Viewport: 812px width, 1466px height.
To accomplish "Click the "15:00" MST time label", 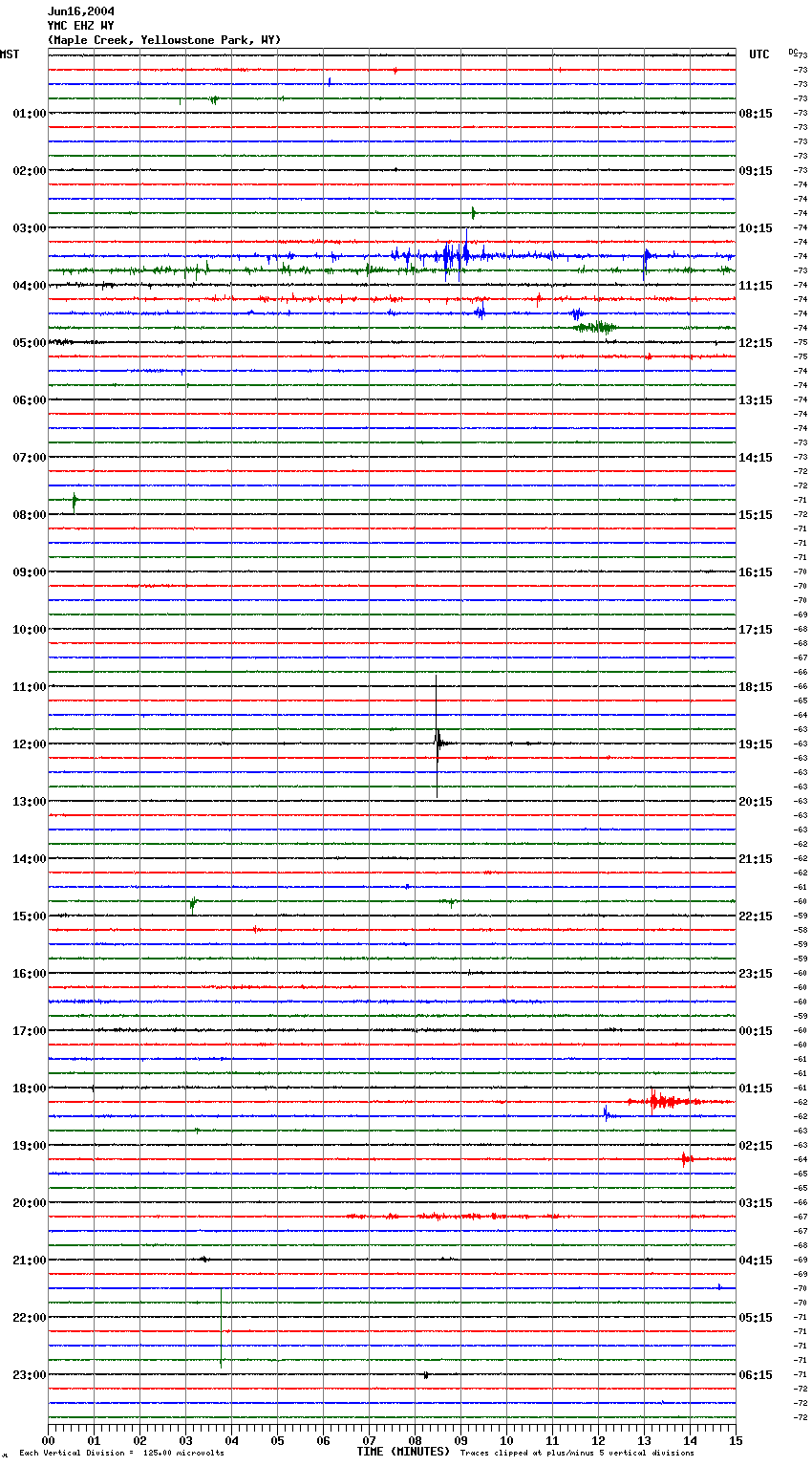I will (x=30, y=916).
